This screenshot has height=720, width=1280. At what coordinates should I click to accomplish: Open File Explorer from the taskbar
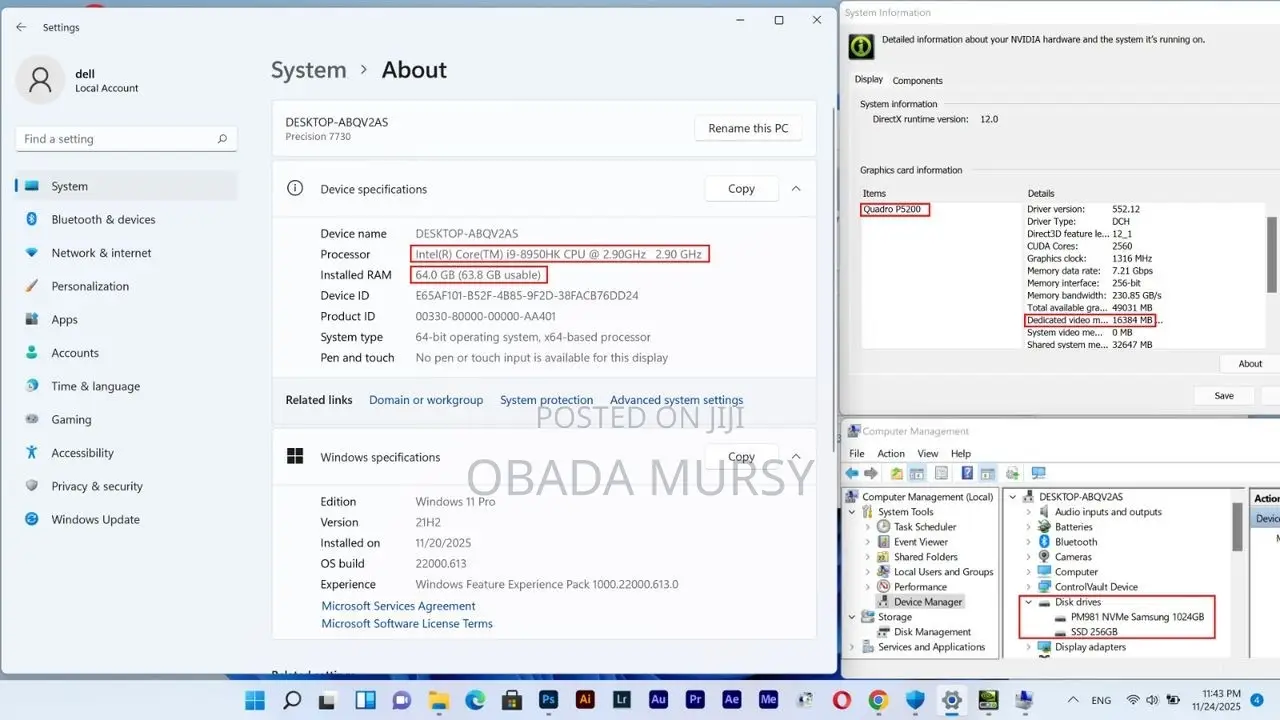click(x=439, y=700)
